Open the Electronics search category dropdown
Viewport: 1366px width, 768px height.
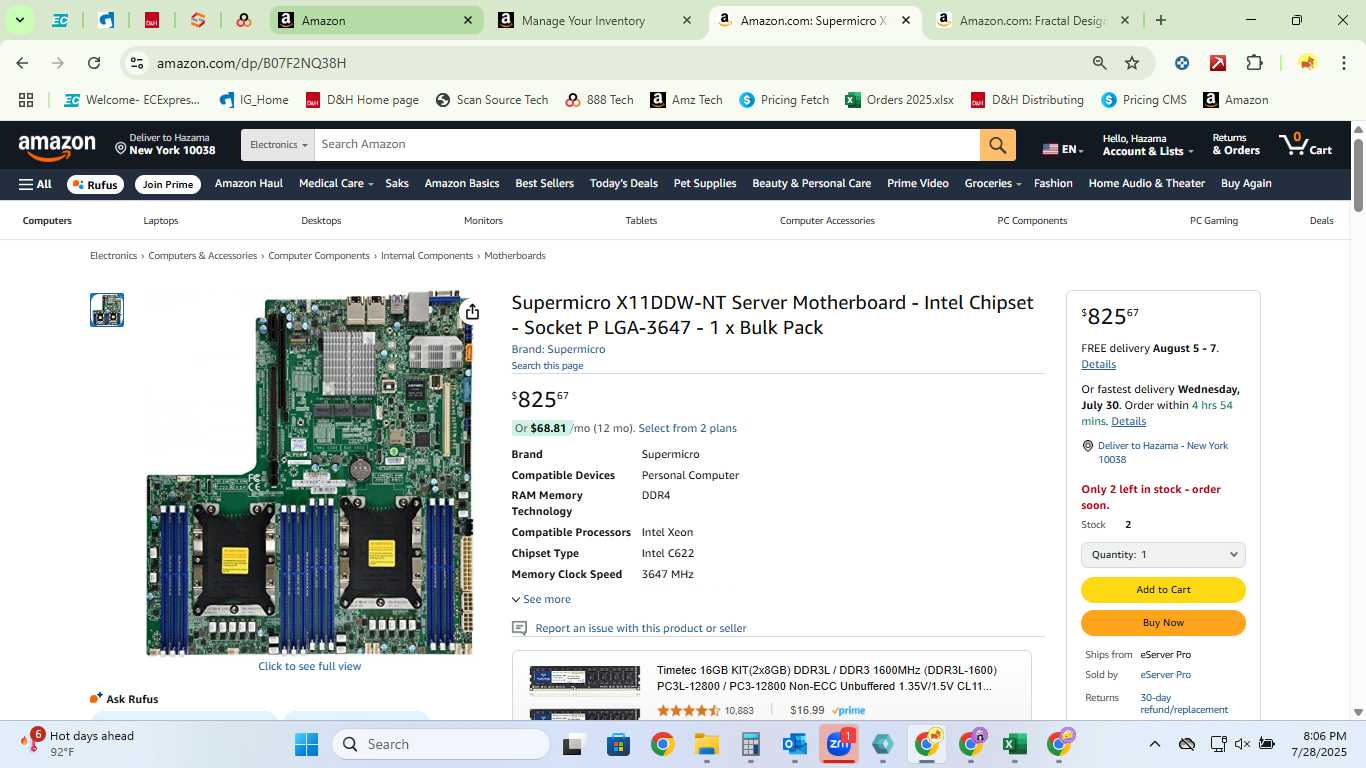pyautogui.click(x=278, y=145)
